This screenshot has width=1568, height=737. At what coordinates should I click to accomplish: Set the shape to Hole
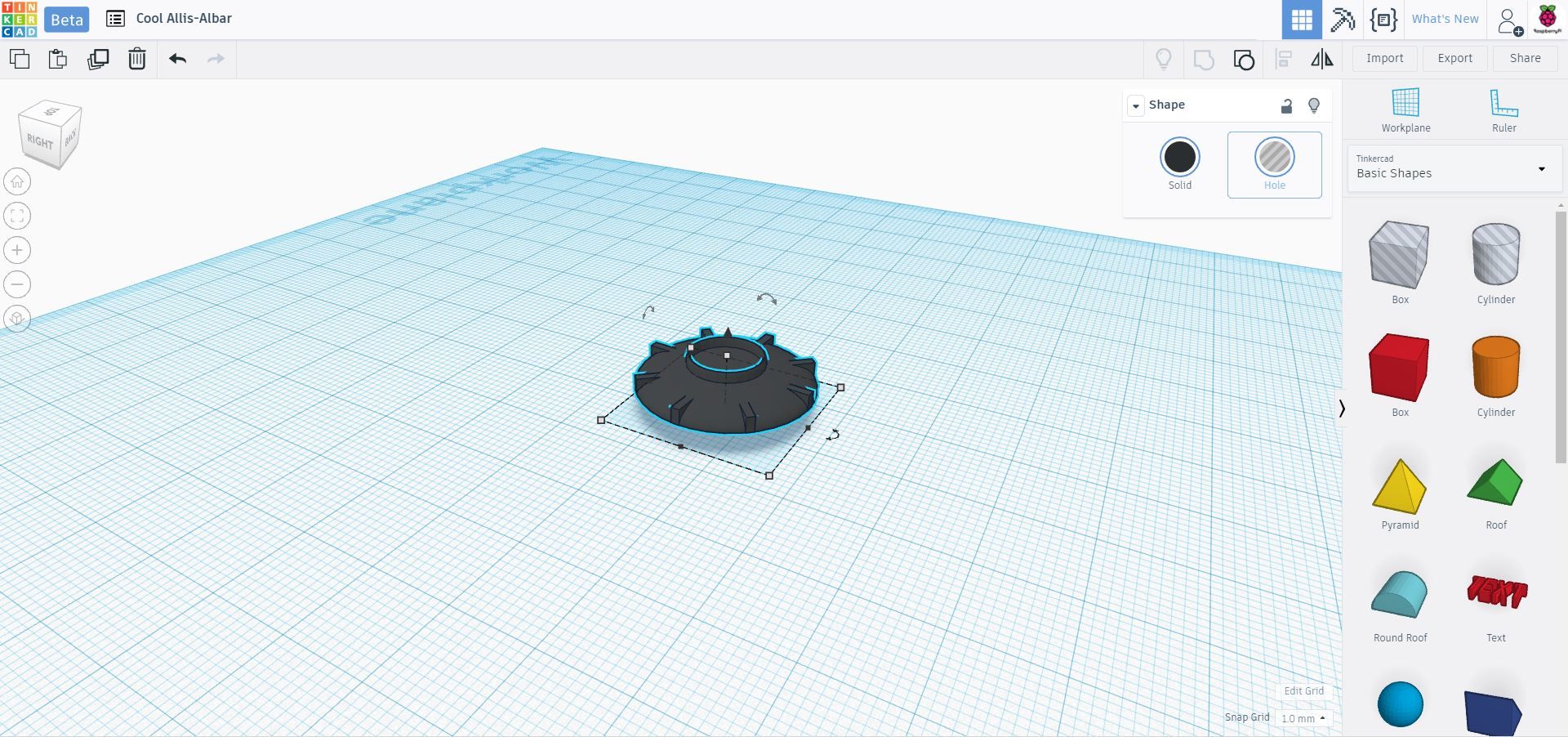coord(1274,165)
